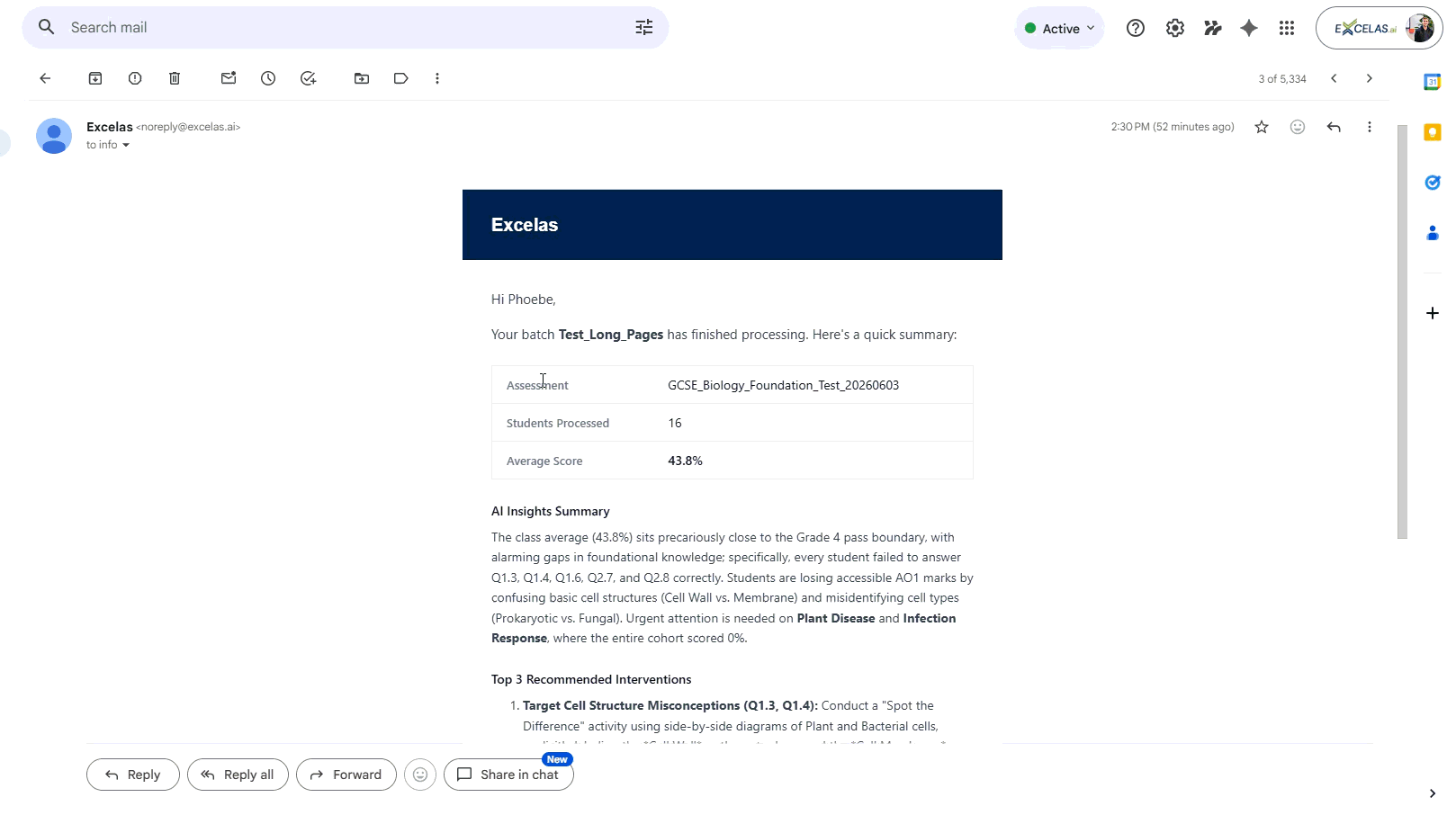Expand the 'to info' recipient details

pyautogui.click(x=125, y=145)
